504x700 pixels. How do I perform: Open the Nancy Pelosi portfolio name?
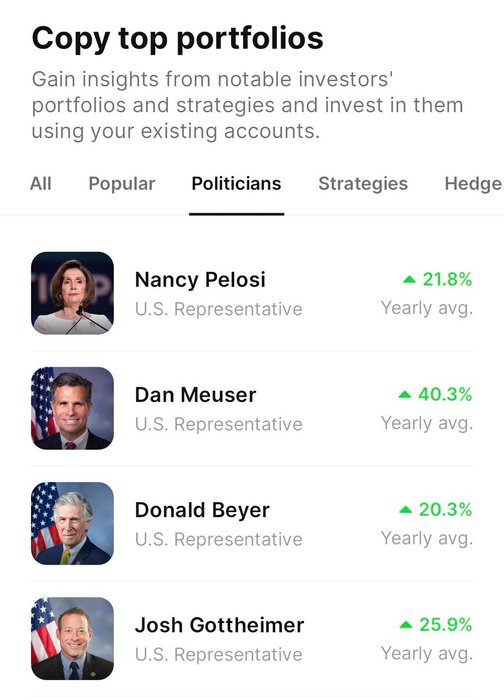[x=200, y=280]
